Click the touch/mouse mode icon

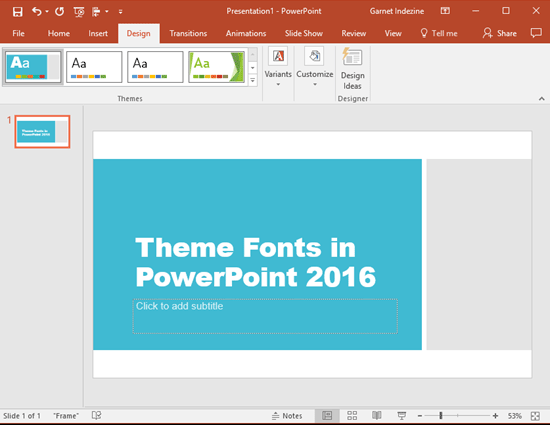(96, 12)
